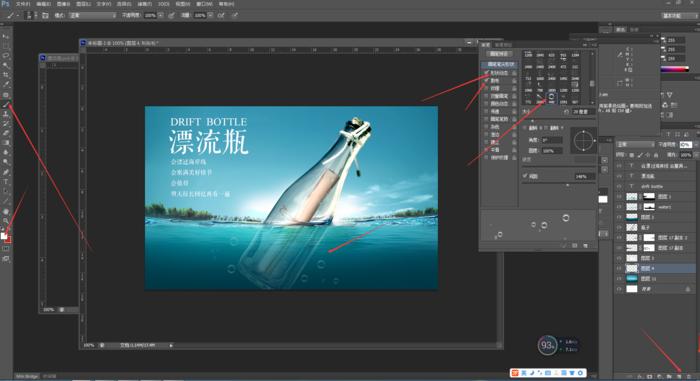Viewport: 700px width, 381px height.
Task: Open the 编辑 menu
Action: tap(44, 4)
